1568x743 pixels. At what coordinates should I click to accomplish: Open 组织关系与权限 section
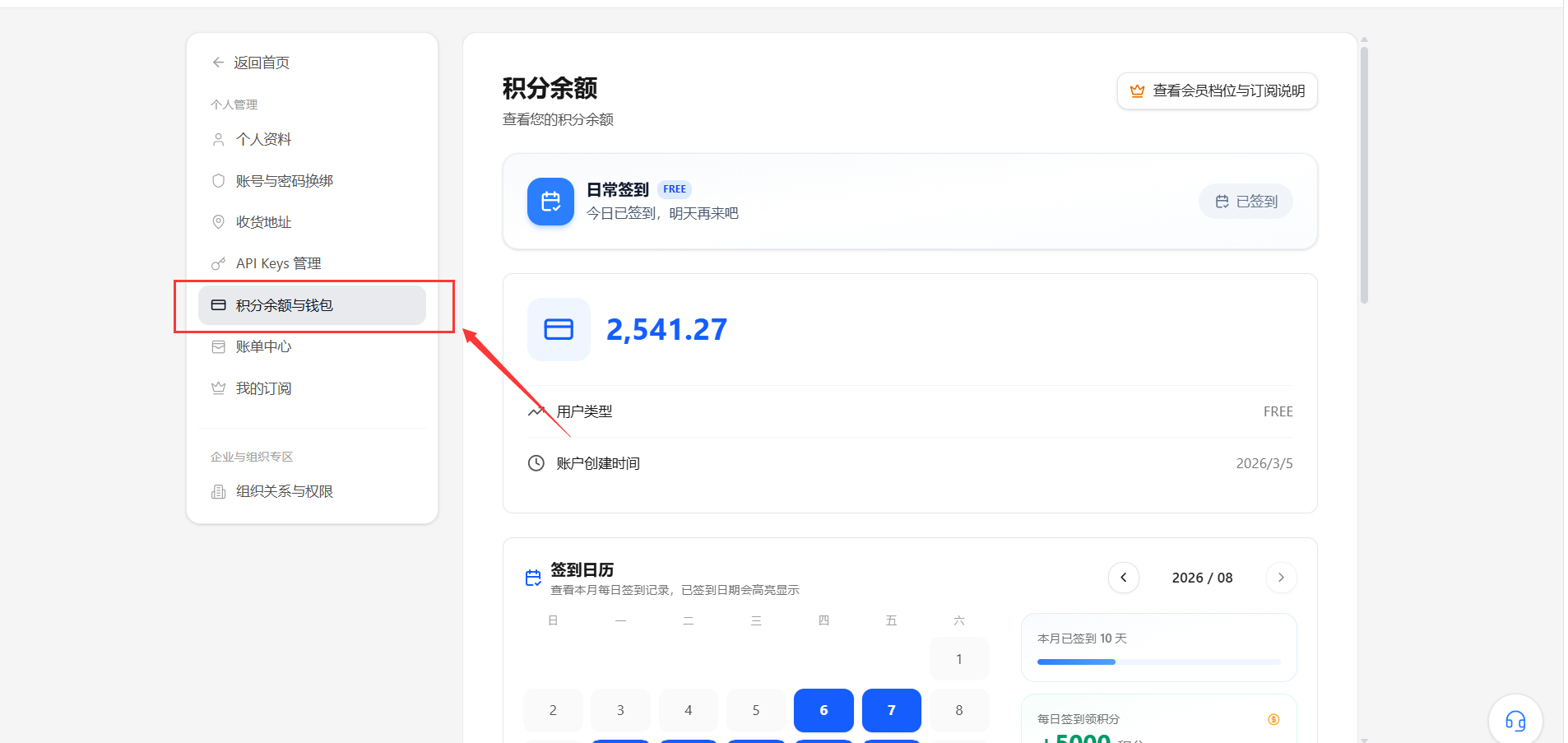312,491
